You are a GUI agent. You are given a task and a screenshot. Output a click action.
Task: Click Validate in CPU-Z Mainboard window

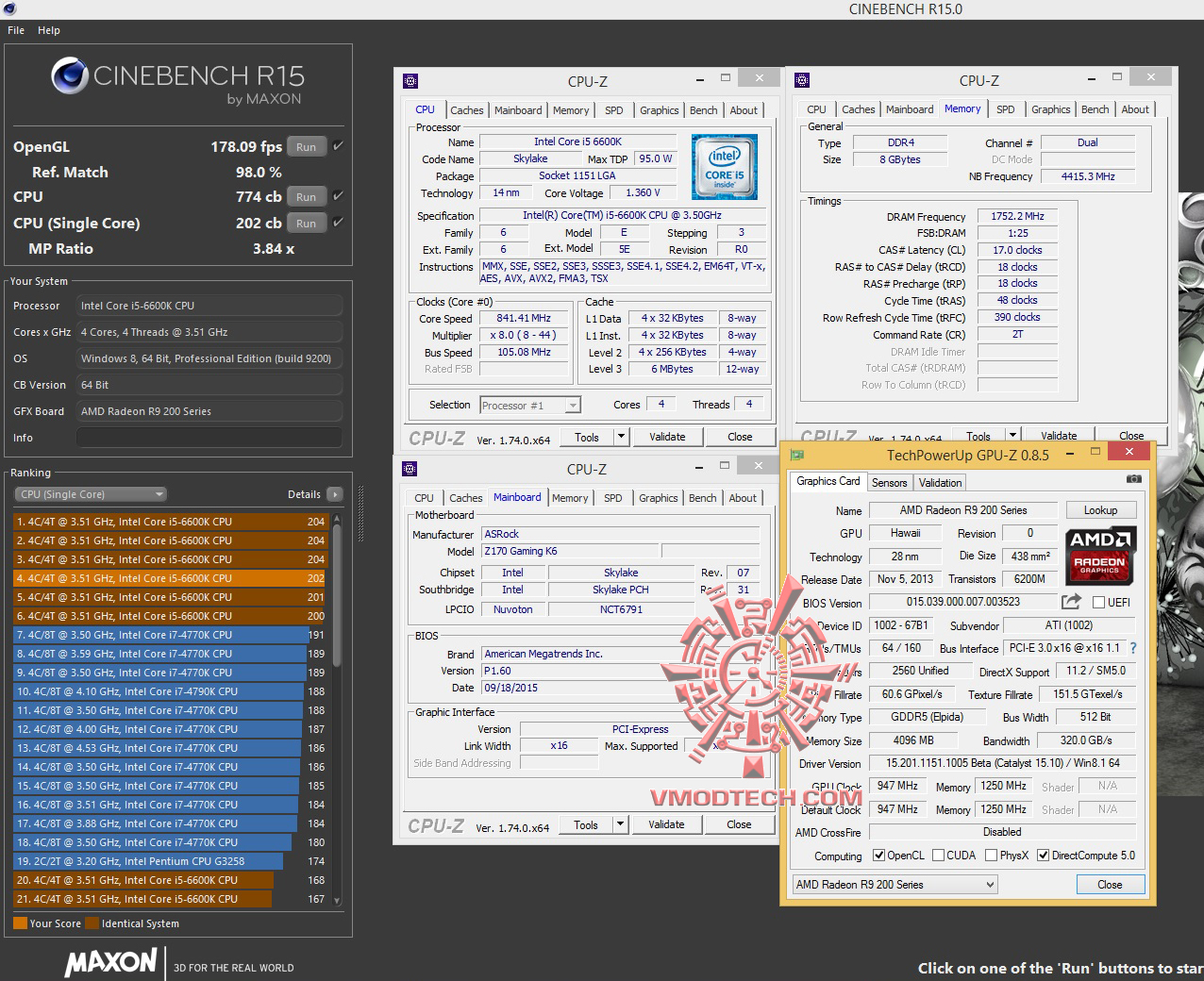tap(666, 824)
